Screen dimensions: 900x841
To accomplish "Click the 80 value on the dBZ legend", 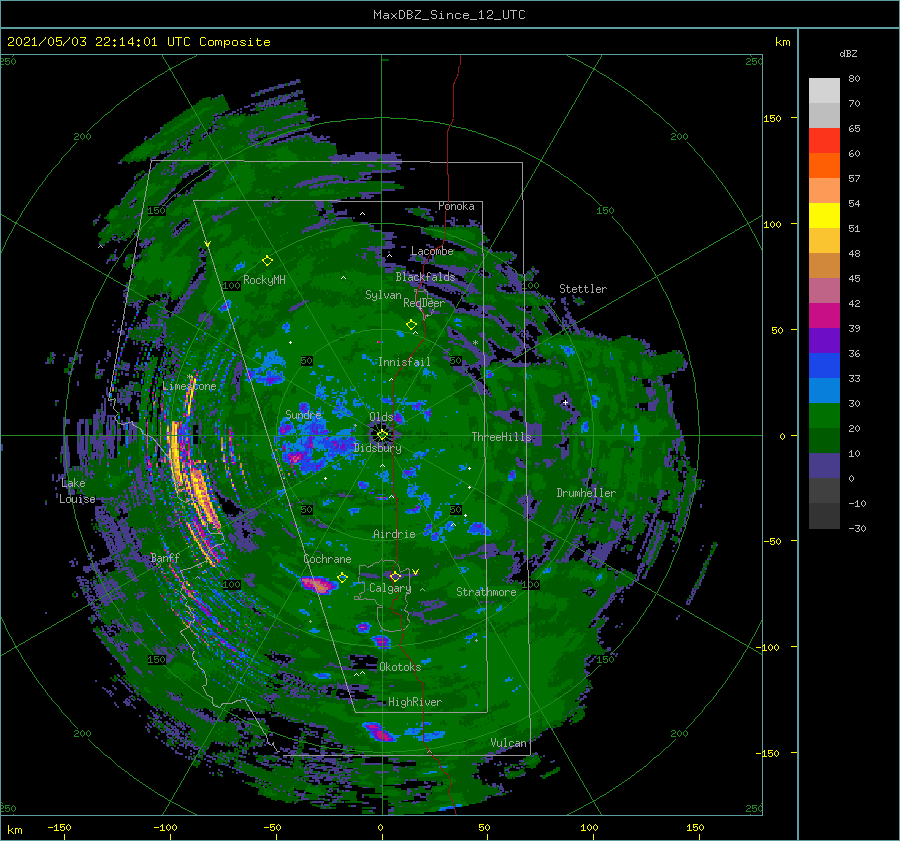I will pos(854,78).
